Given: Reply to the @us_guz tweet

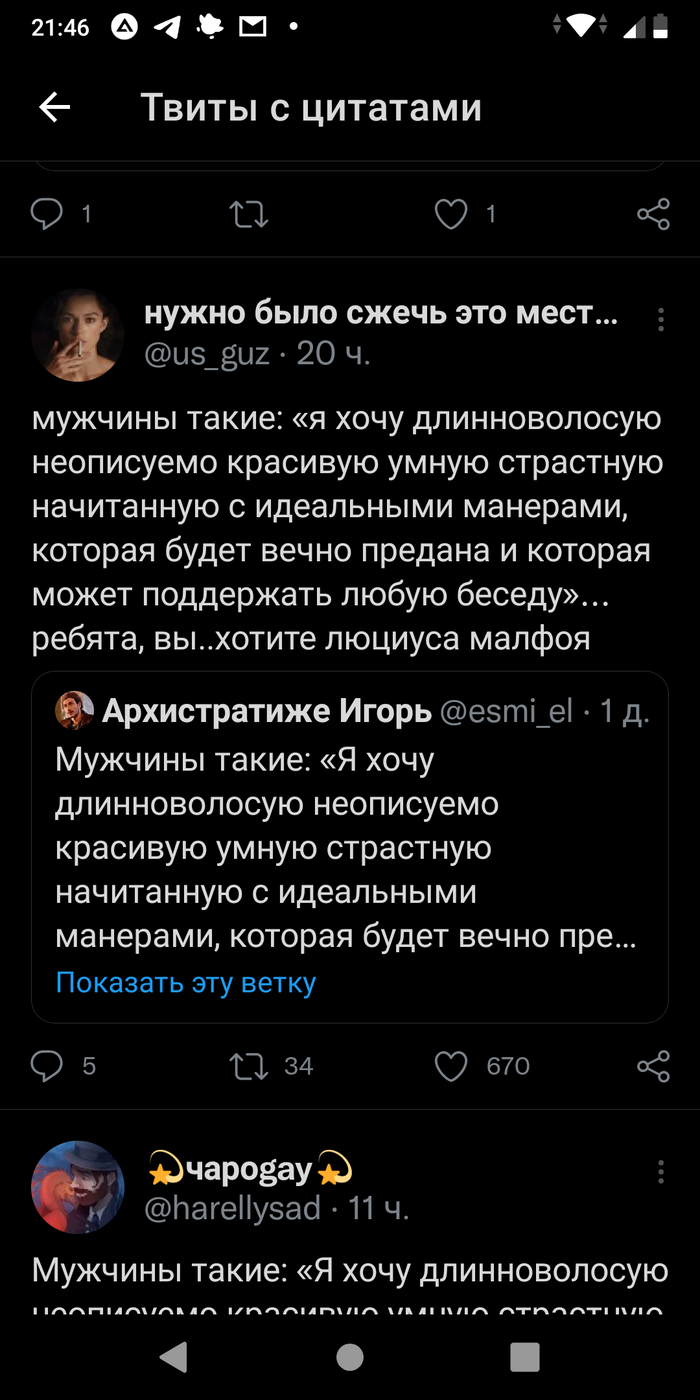Looking at the screenshot, I should (x=47, y=1066).
